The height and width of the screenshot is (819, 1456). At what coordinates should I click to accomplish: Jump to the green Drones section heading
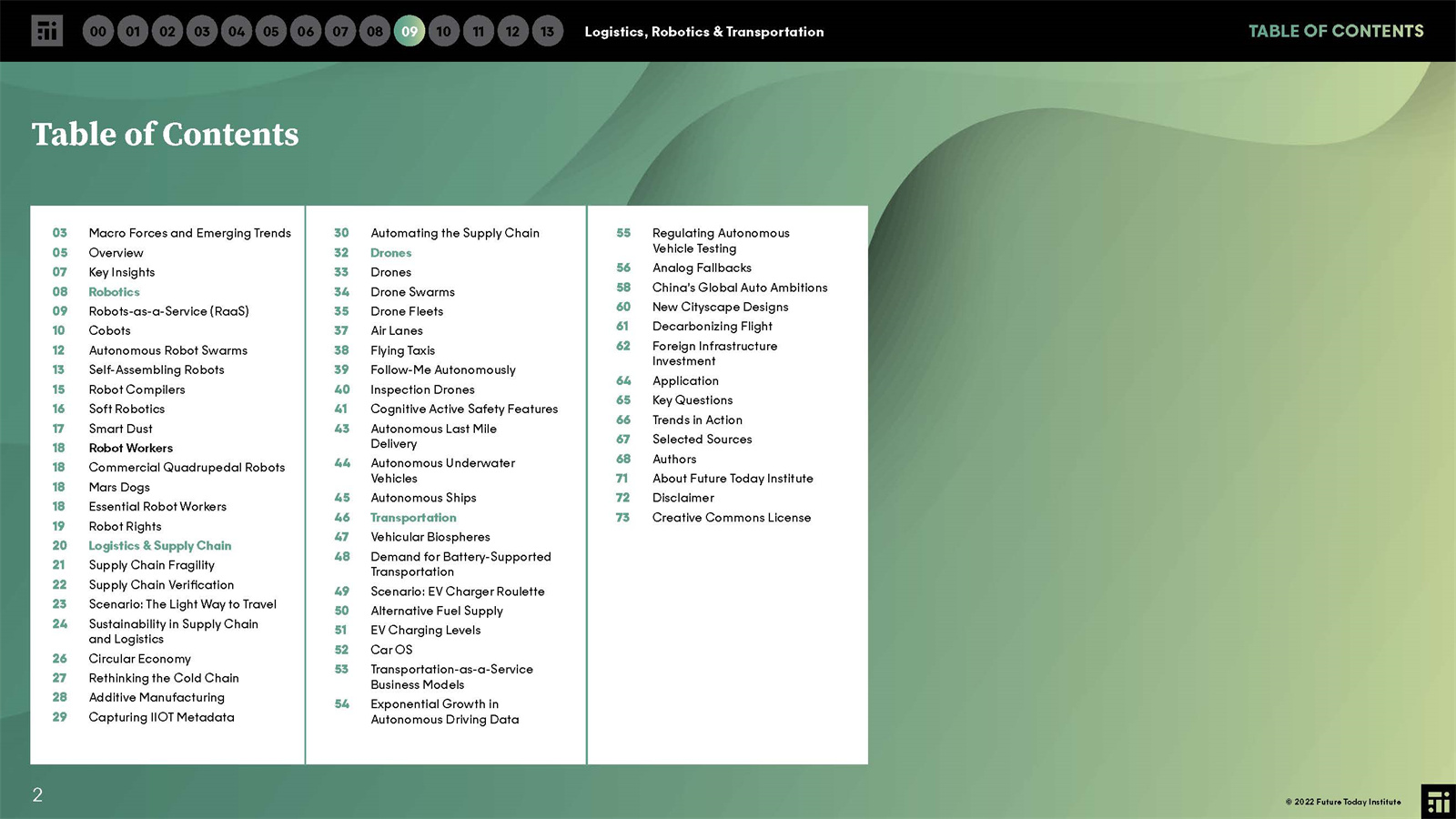click(390, 253)
